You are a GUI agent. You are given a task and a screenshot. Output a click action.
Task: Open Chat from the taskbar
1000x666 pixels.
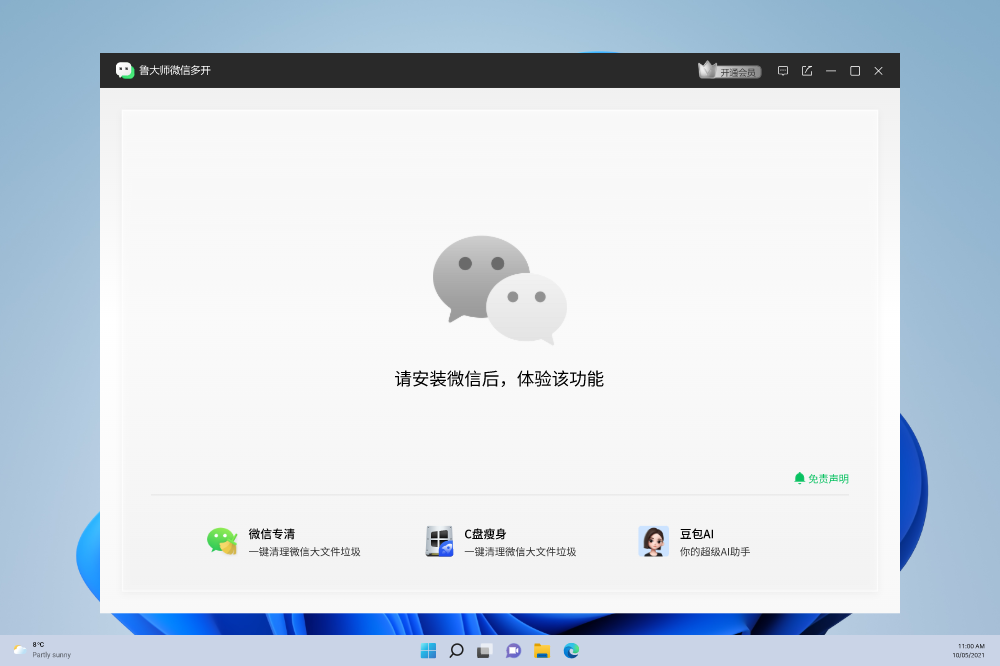pyautogui.click(x=513, y=650)
